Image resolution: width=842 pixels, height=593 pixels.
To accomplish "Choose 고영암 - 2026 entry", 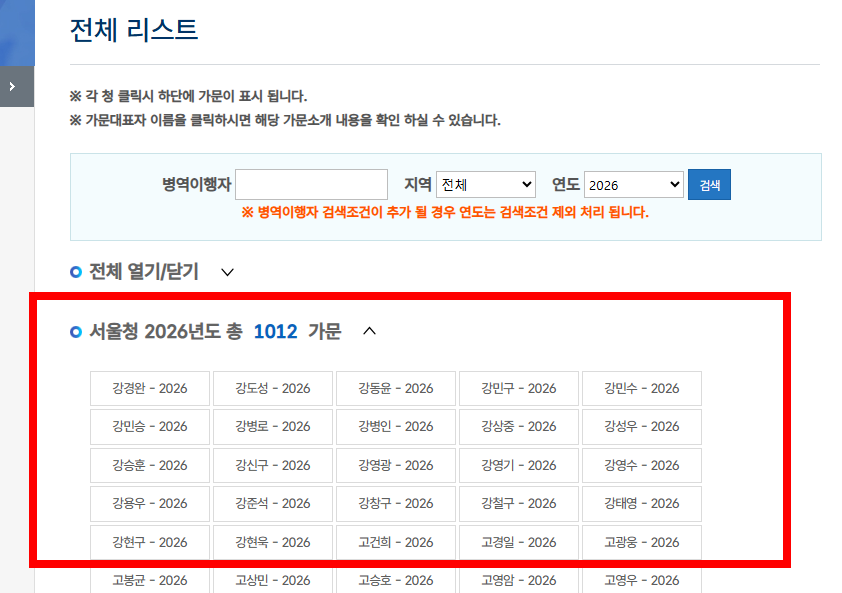I will pyautogui.click(x=519, y=580).
